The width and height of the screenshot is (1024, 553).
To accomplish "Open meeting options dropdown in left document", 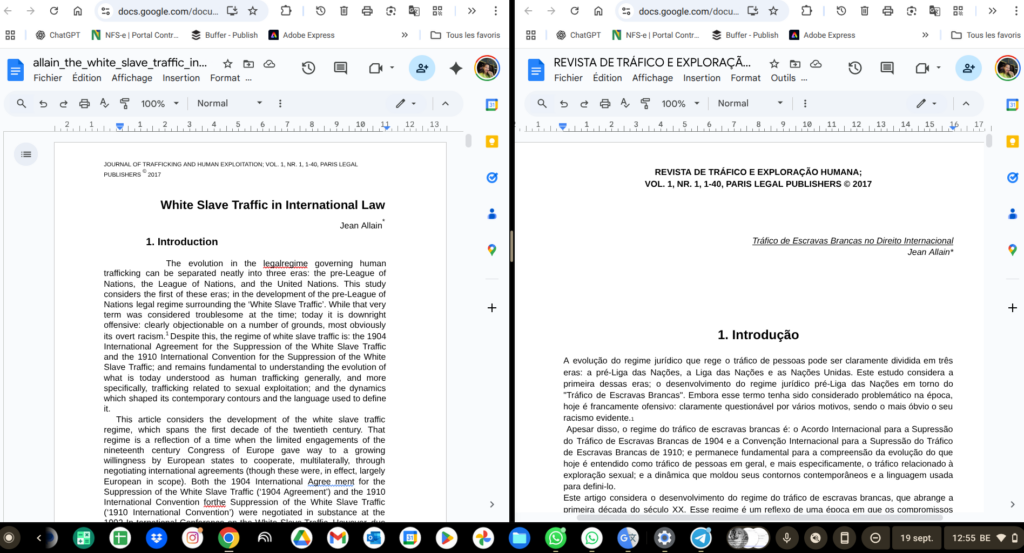I will [392, 67].
